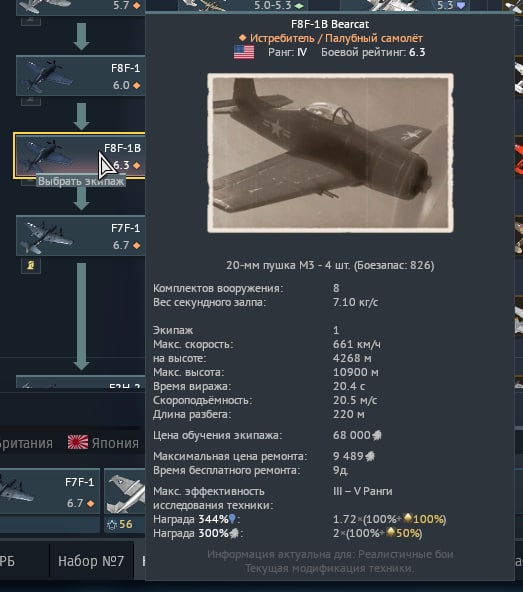
Task: Click small icon beneath the F8F-1 card
Action: [31, 100]
